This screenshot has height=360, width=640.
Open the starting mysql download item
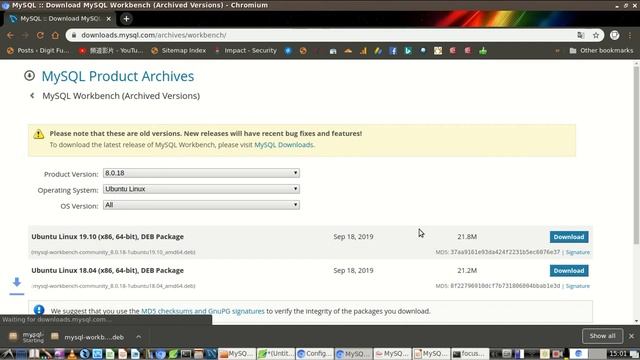click(27, 337)
